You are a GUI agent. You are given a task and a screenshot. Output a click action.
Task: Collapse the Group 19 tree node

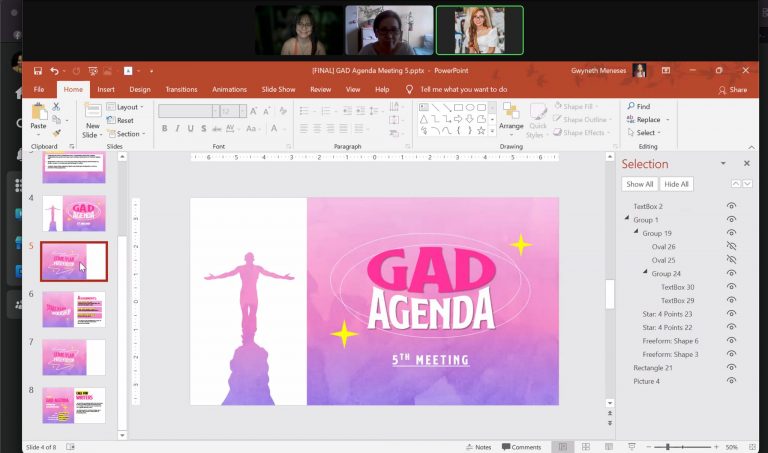click(636, 233)
